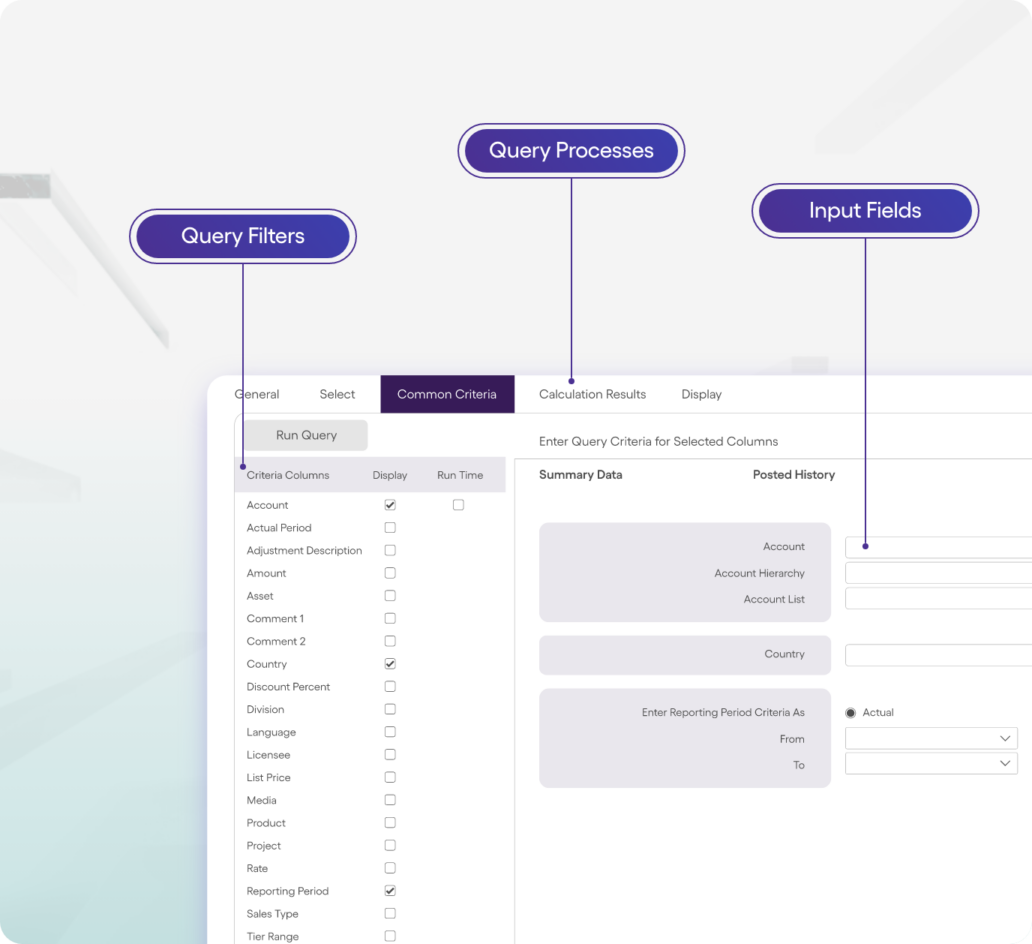Uncheck the Reporting Period display checkbox
The width and height of the screenshot is (1032, 944).
tap(390, 891)
